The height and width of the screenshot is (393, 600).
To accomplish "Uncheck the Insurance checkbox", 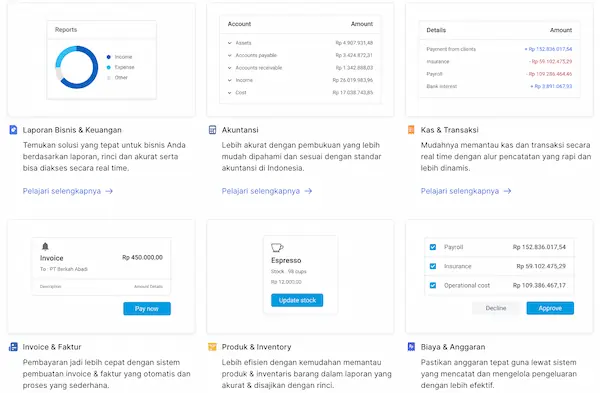I will pyautogui.click(x=433, y=266).
